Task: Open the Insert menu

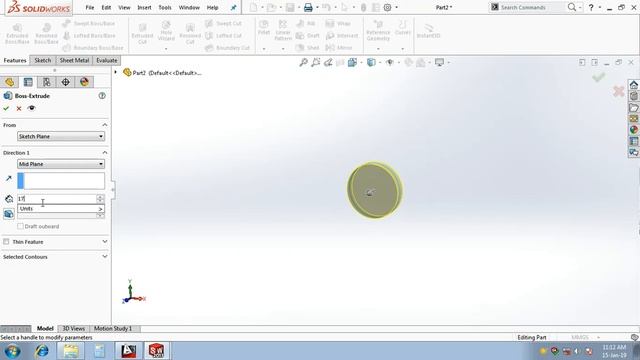Action: pyautogui.click(x=144, y=7)
